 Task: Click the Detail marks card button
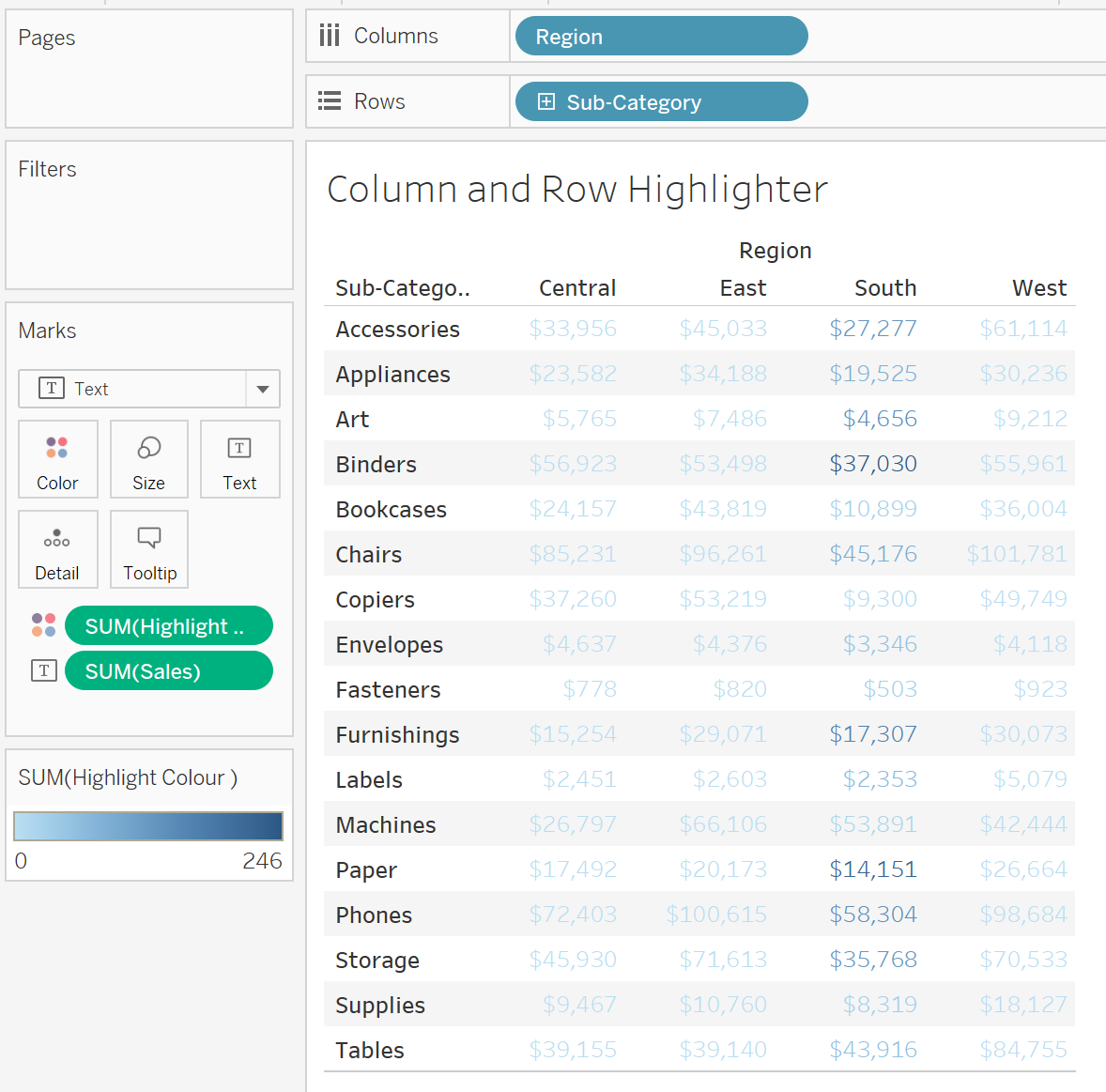(x=57, y=549)
